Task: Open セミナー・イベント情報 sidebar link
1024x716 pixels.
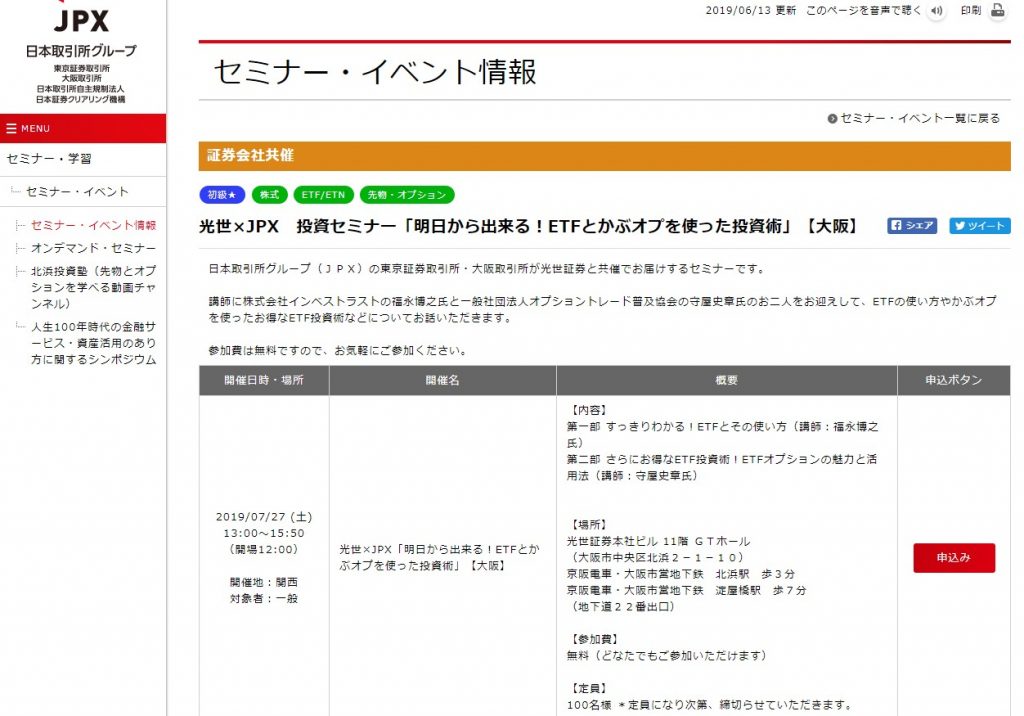Action: coord(93,225)
